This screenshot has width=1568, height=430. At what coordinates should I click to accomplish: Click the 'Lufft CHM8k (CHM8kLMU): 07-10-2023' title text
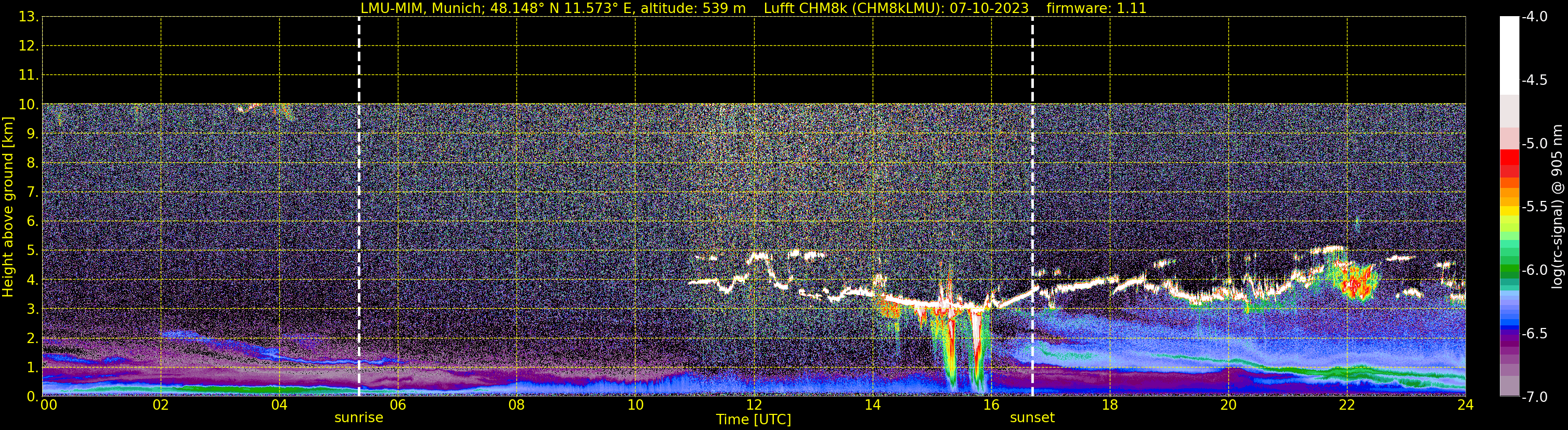click(x=896, y=8)
